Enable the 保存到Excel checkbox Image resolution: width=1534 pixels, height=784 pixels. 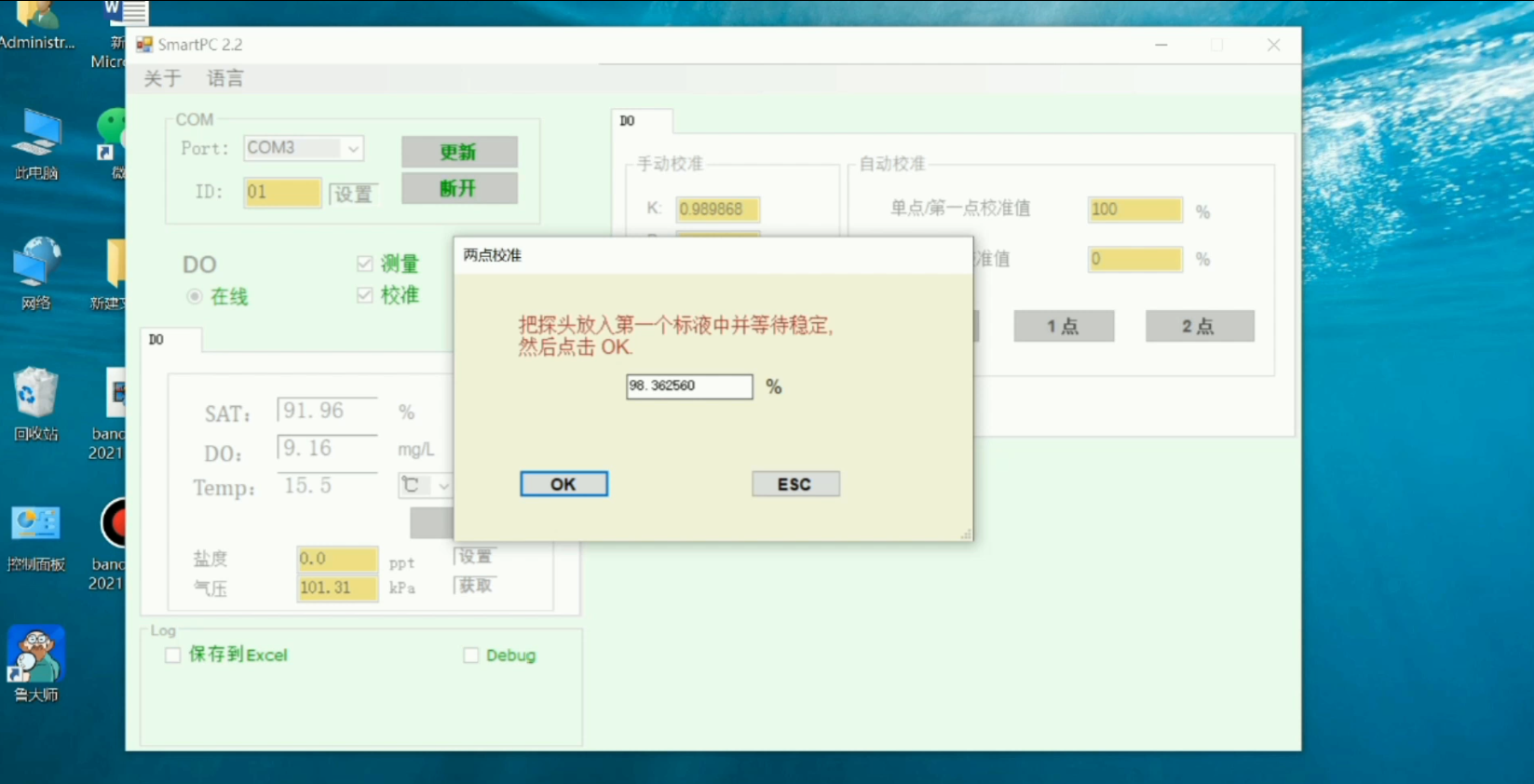(x=173, y=656)
